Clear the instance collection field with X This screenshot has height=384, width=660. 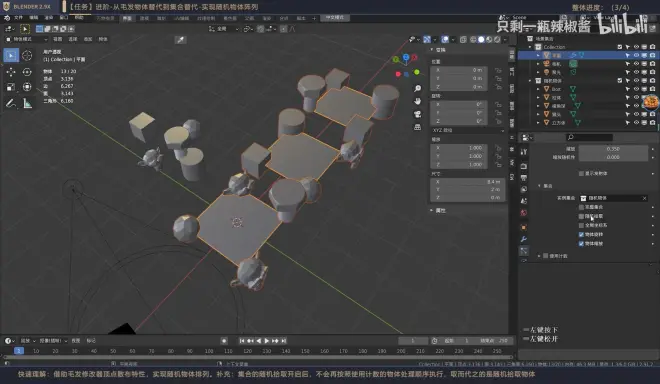click(644, 198)
